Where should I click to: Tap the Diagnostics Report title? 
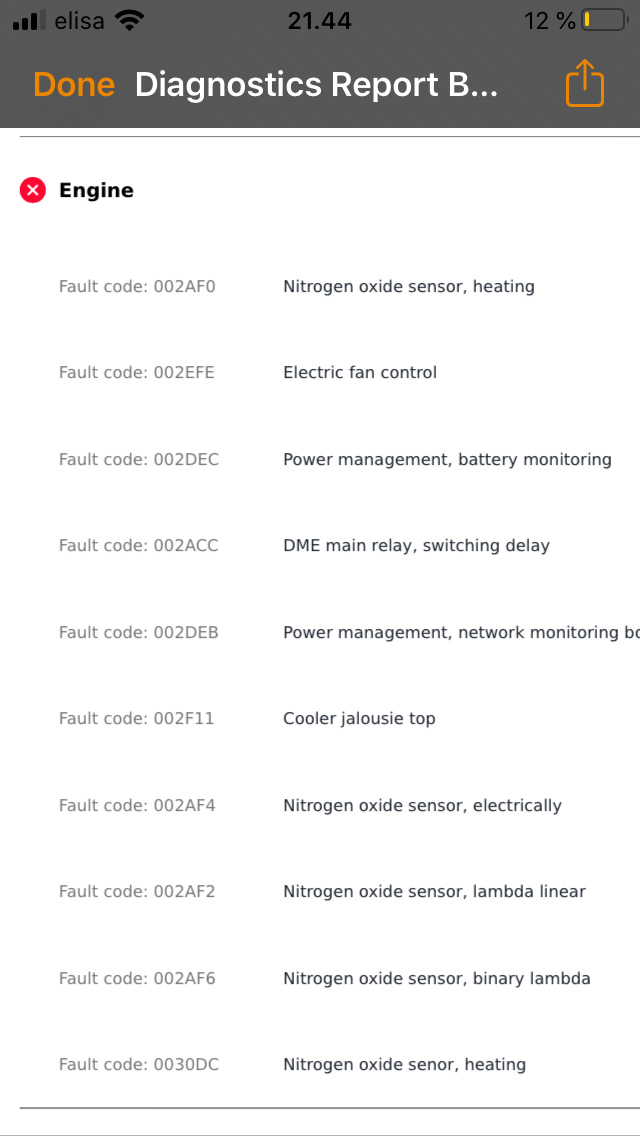[316, 85]
